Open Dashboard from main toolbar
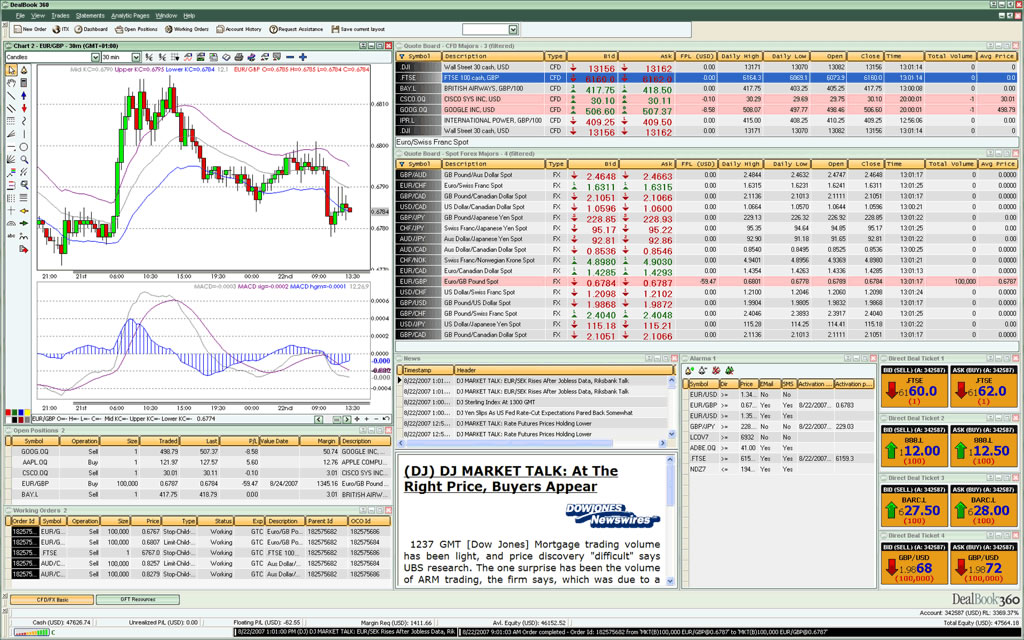This screenshot has height=640, width=1024. (91, 29)
